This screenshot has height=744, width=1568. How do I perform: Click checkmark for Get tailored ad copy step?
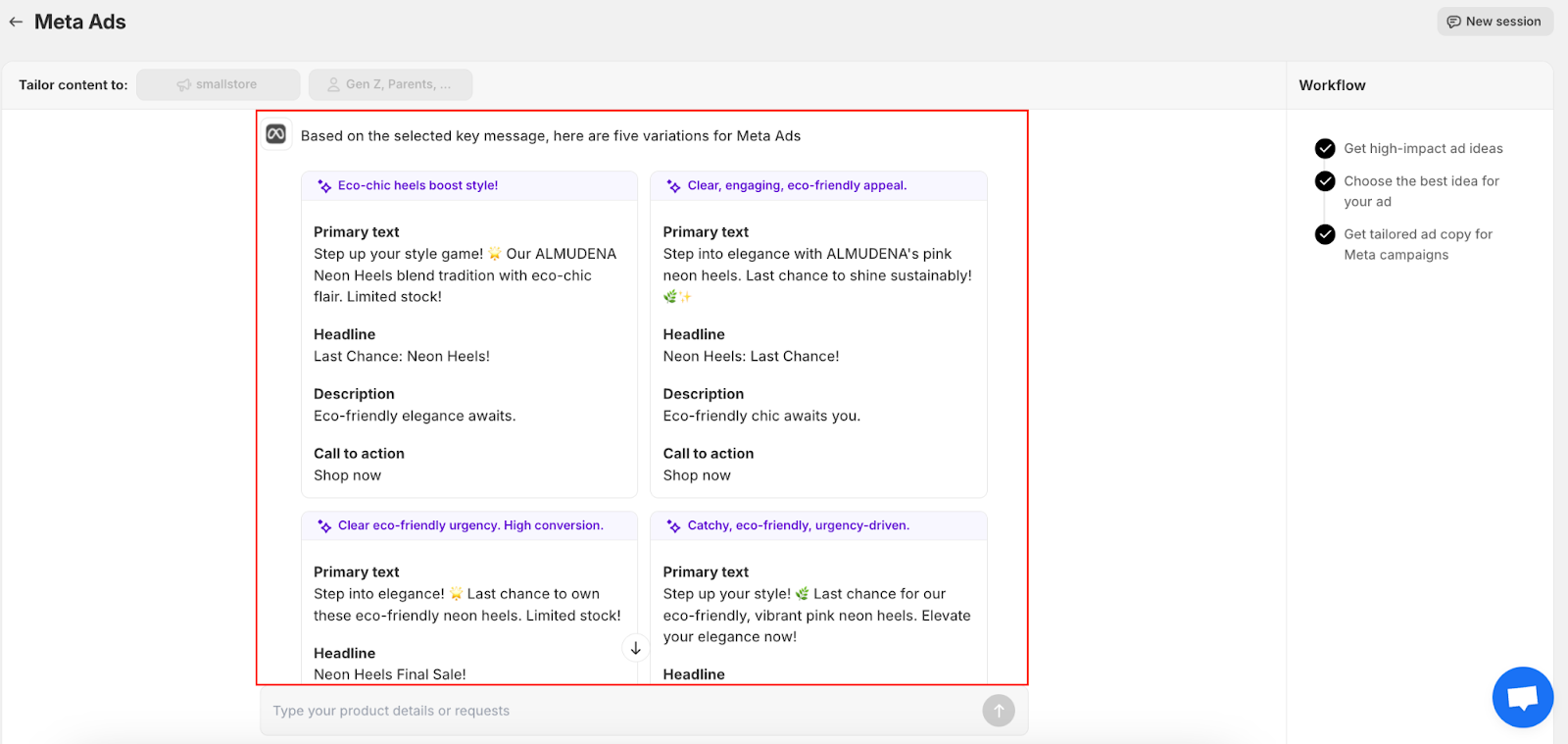1325,234
